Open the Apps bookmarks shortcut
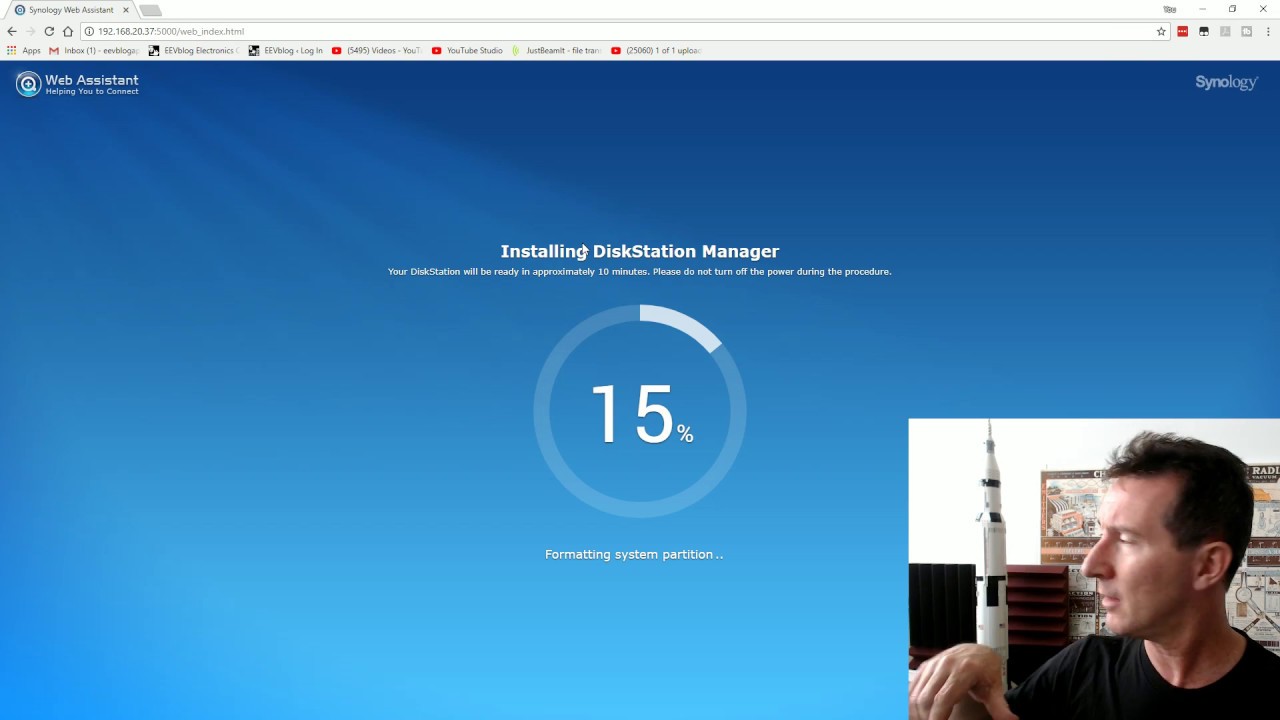Viewport: 1280px width, 720px height. 24,50
